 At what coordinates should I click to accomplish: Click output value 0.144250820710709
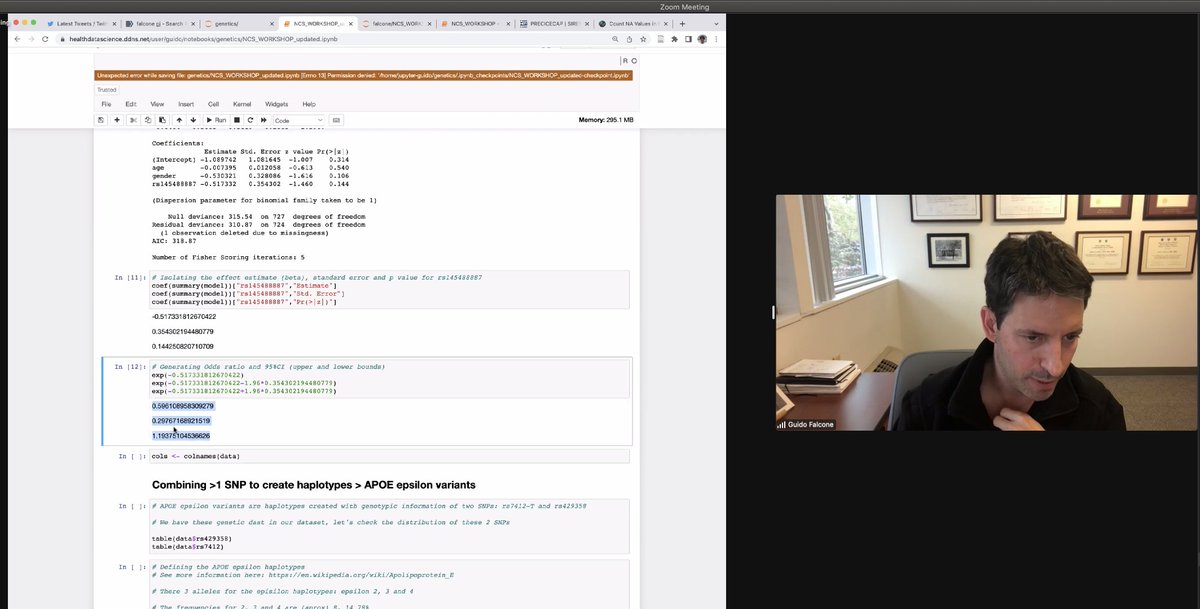tap(182, 346)
